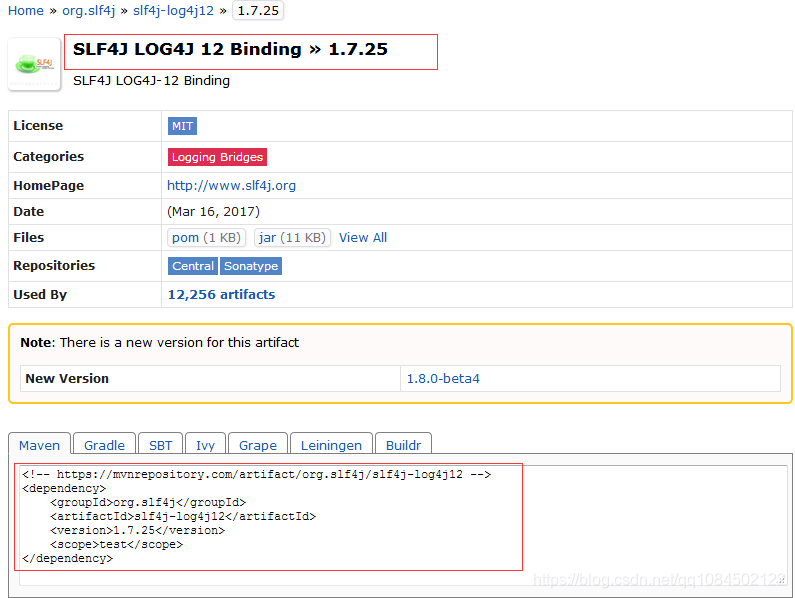The image size is (795, 598).
Task: Click the SLF4J logo thumbnail
Action: (x=34, y=64)
